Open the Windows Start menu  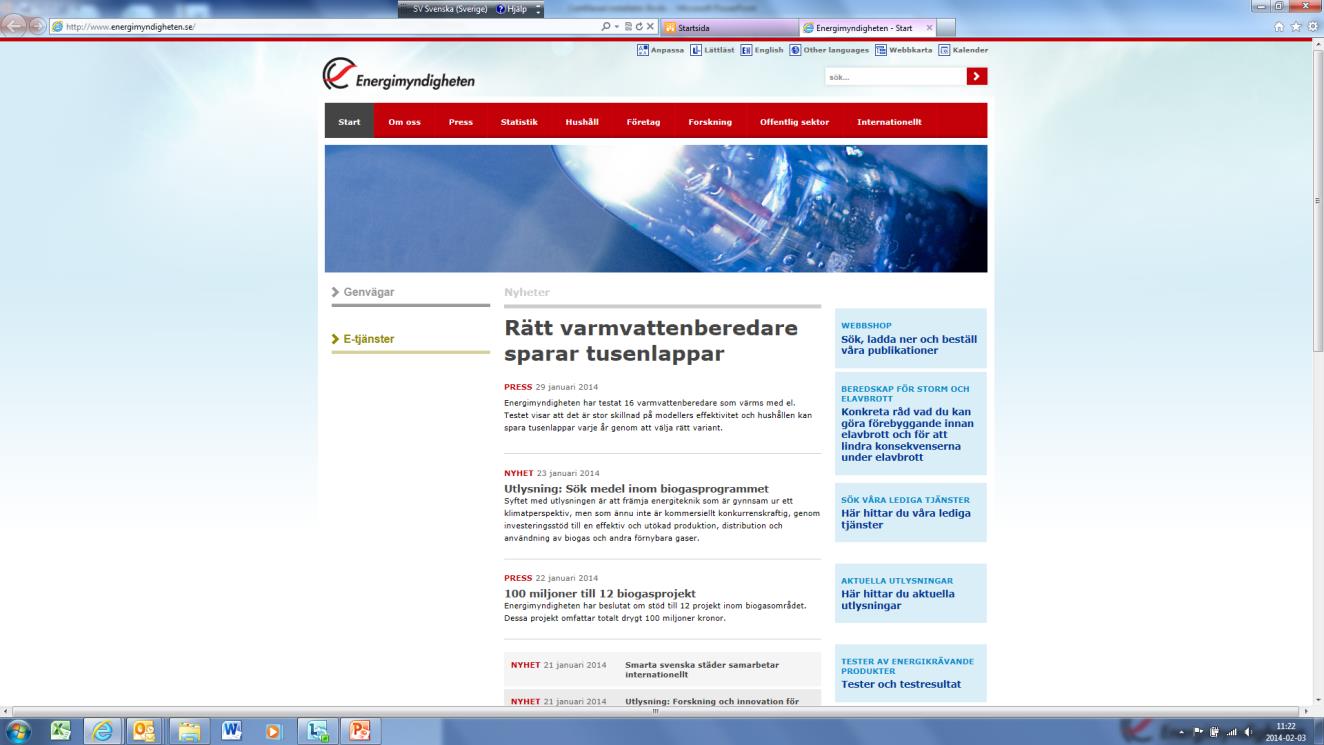[19, 731]
